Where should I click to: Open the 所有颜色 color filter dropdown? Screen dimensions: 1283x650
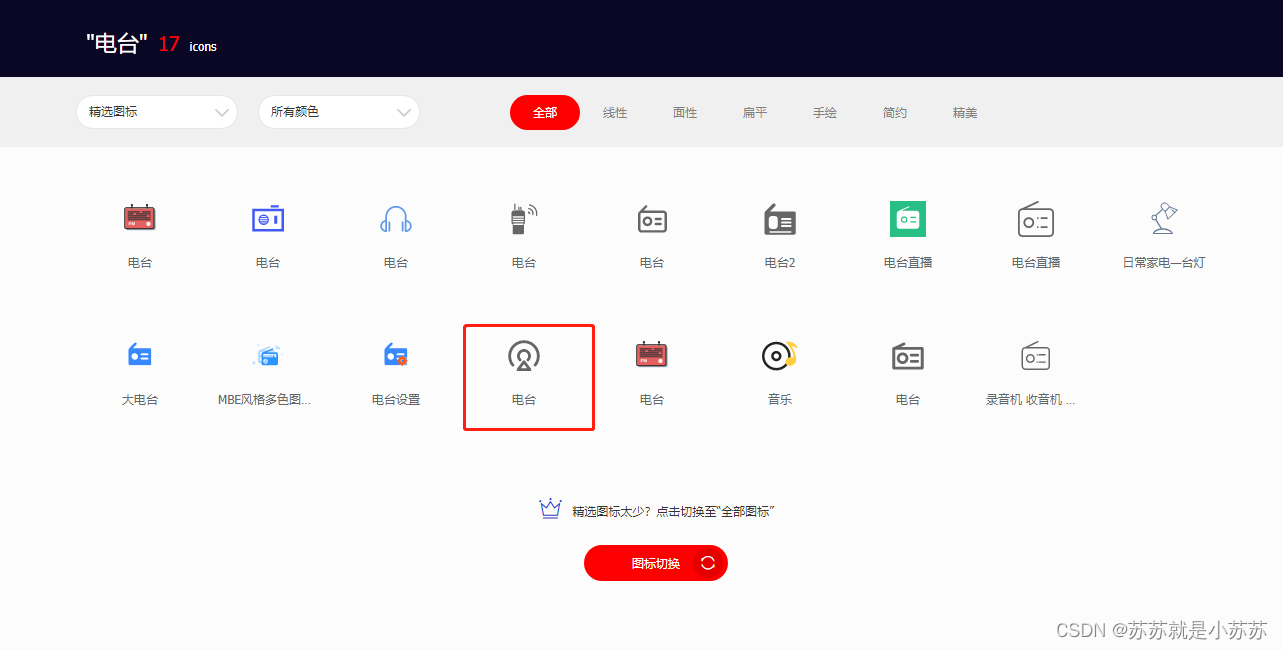tap(339, 112)
